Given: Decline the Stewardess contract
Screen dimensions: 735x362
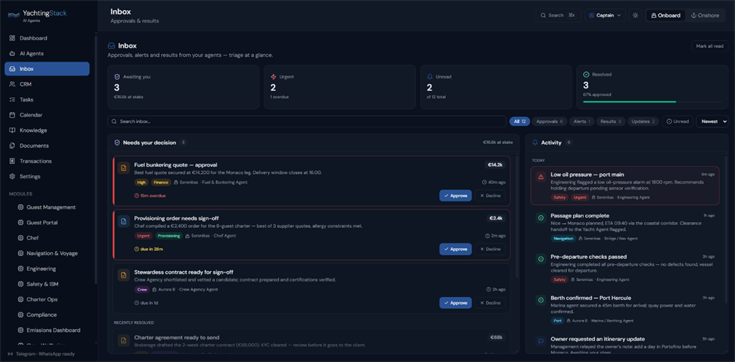Looking at the screenshot, I should [490, 303].
